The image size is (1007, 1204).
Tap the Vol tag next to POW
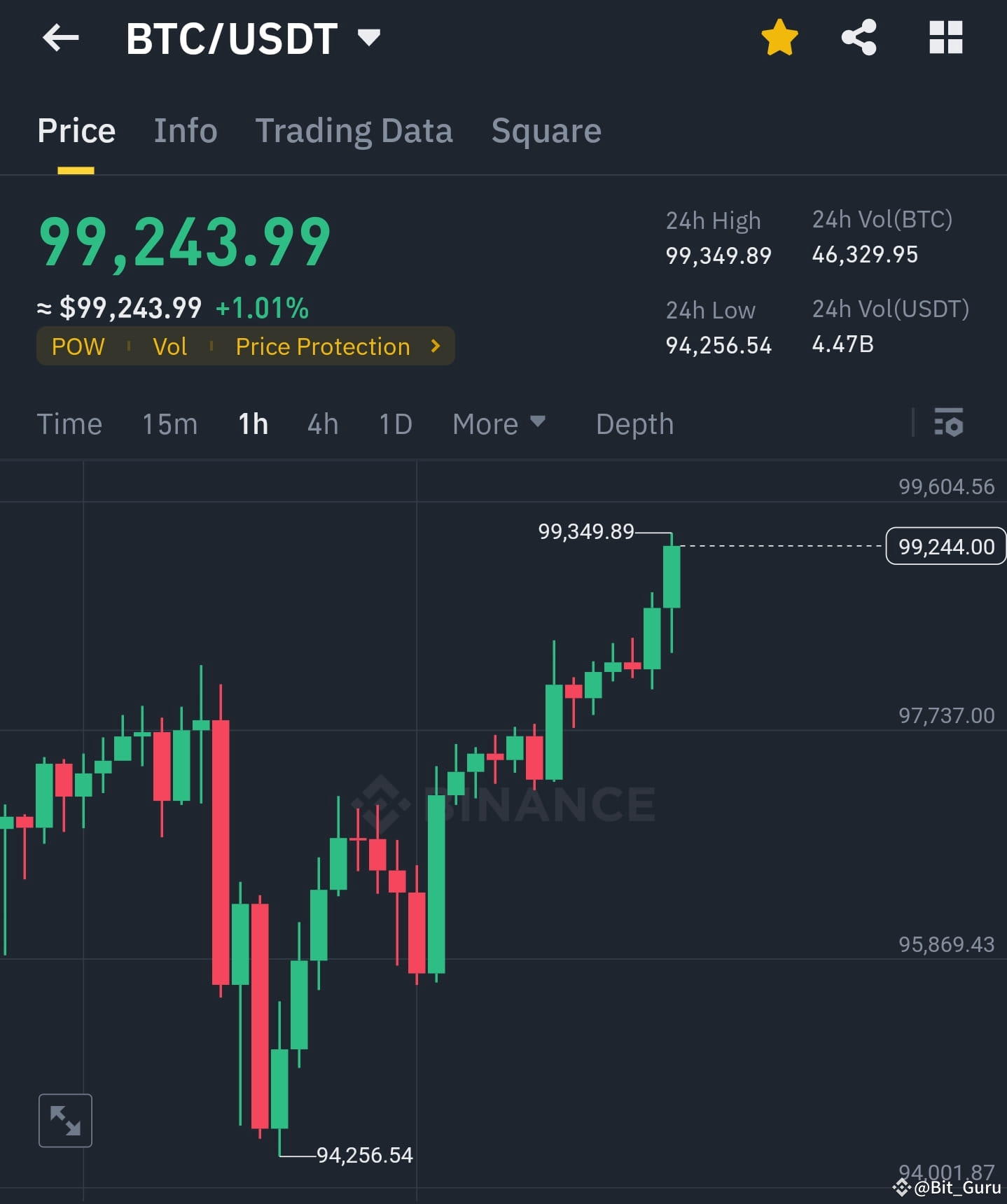[169, 346]
